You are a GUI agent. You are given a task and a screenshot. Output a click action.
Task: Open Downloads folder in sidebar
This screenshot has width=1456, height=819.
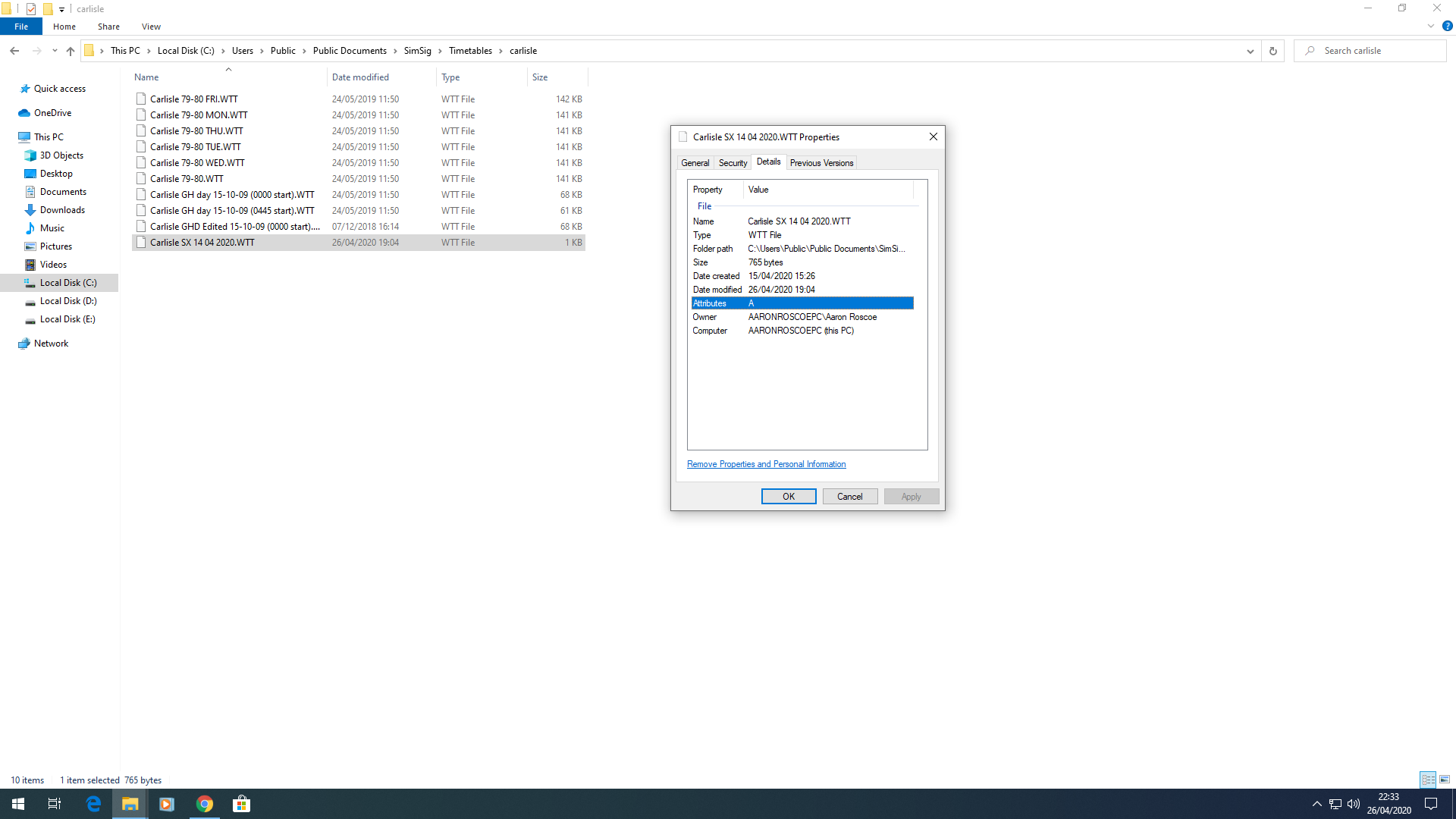[x=62, y=210]
